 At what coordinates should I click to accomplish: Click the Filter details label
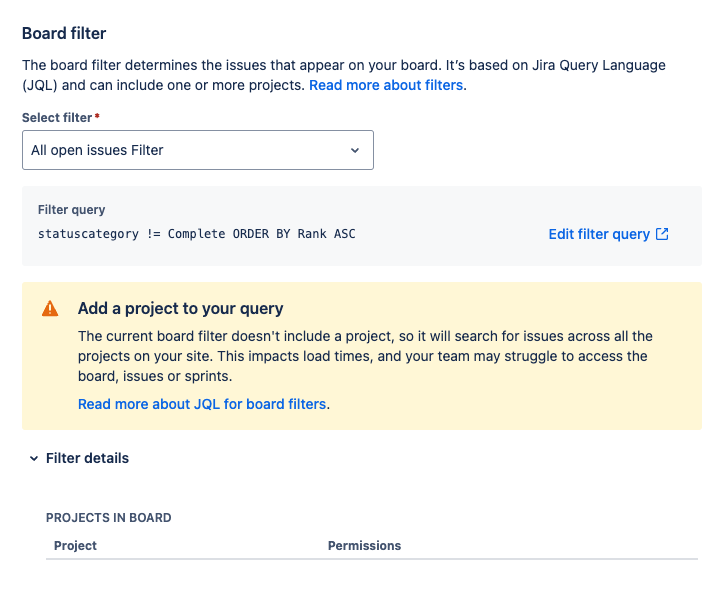(x=87, y=458)
